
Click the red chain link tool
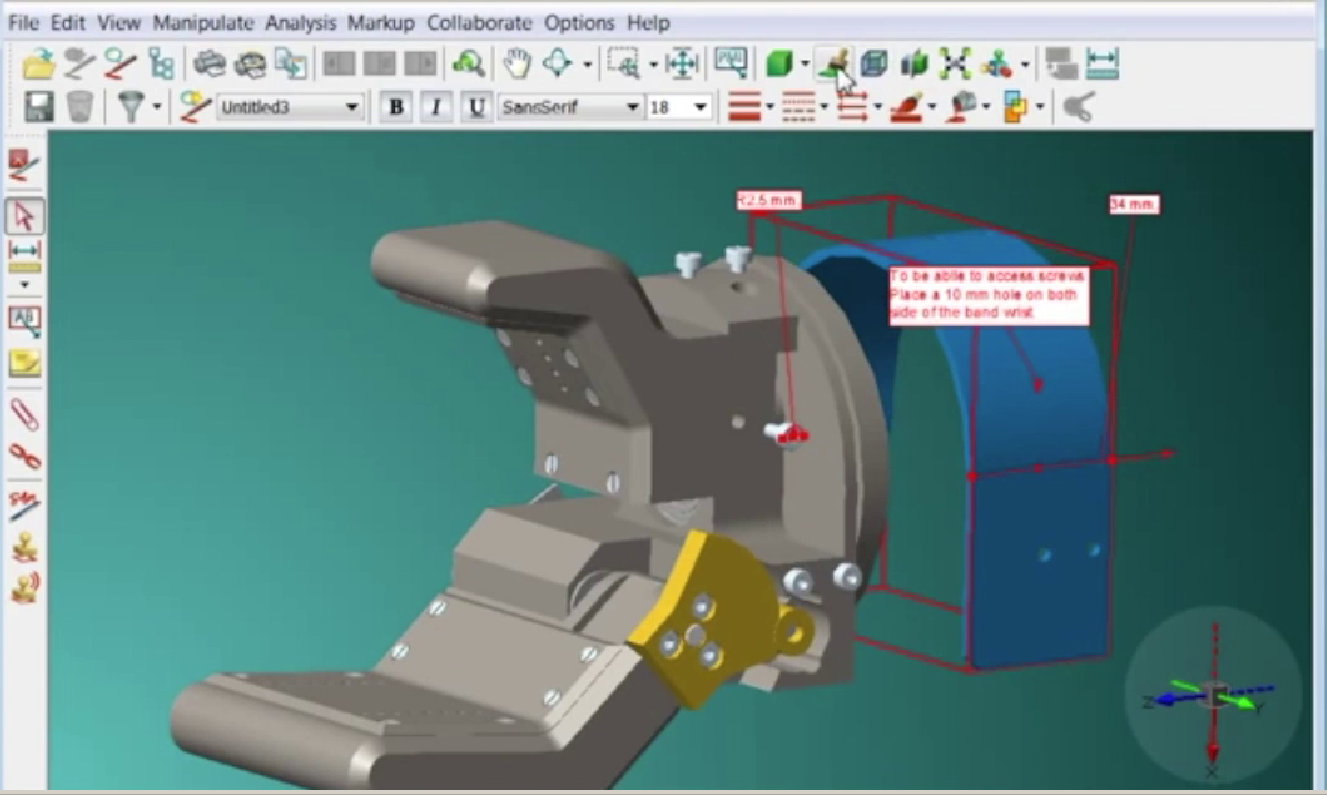click(x=25, y=456)
